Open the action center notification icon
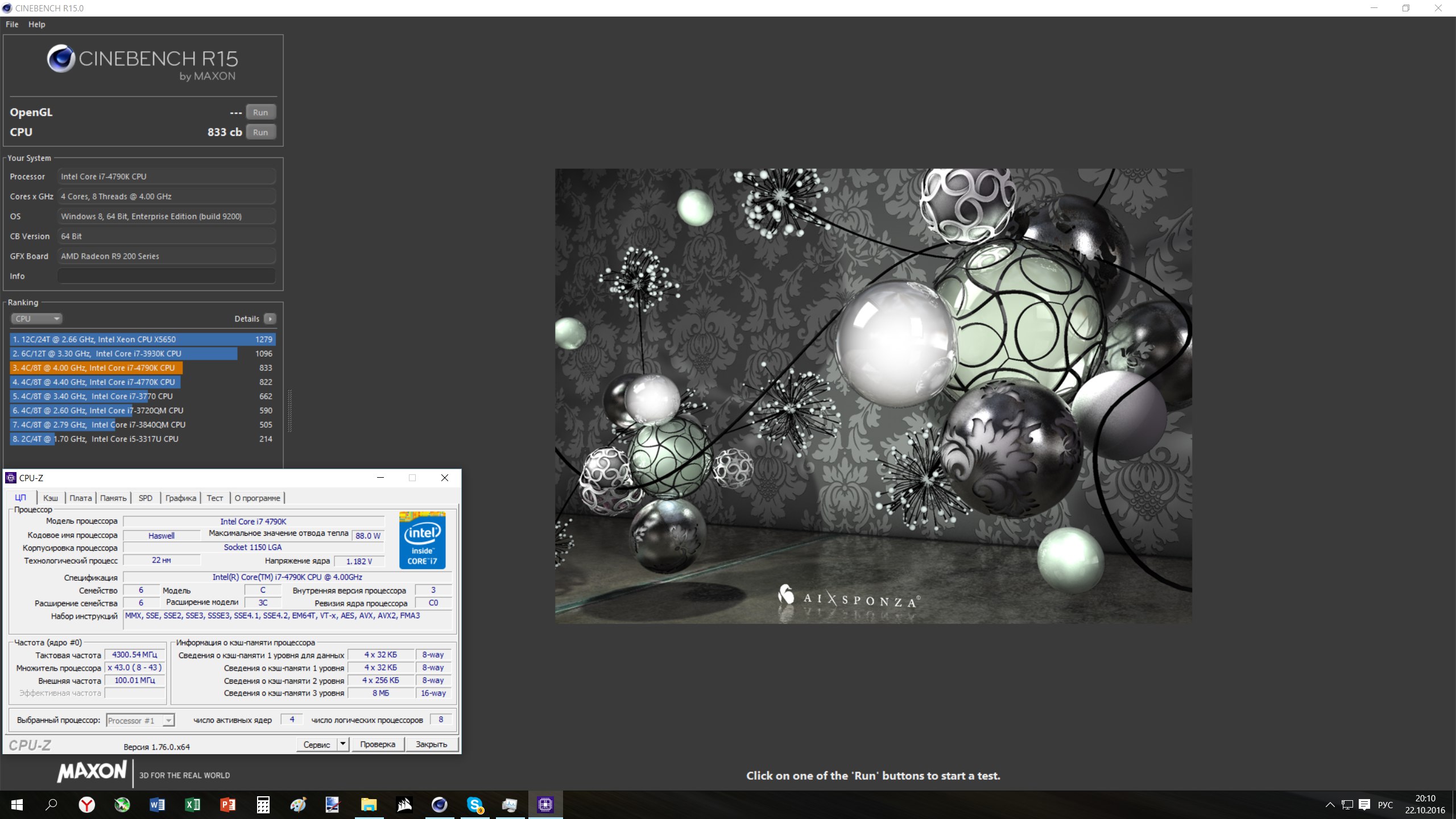 [x=1364, y=804]
